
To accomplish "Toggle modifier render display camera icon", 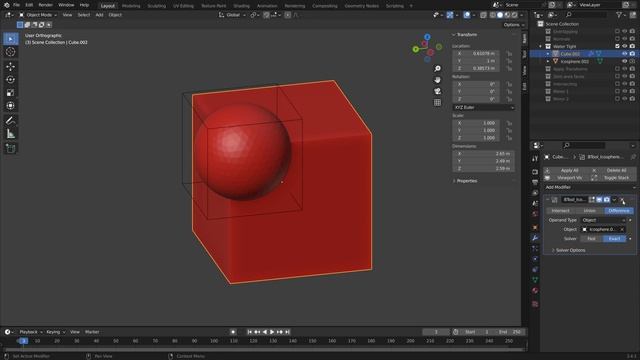I will (607, 200).
